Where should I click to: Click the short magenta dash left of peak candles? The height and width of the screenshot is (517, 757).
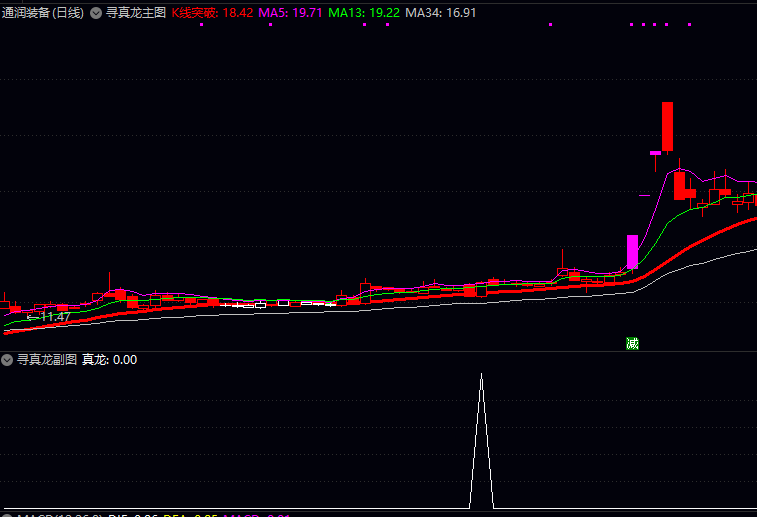pos(645,196)
